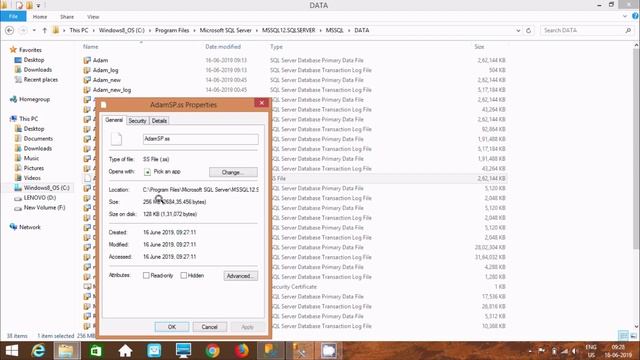Expand address bar history dropdown
The image size is (640, 360).
click(x=518, y=30)
